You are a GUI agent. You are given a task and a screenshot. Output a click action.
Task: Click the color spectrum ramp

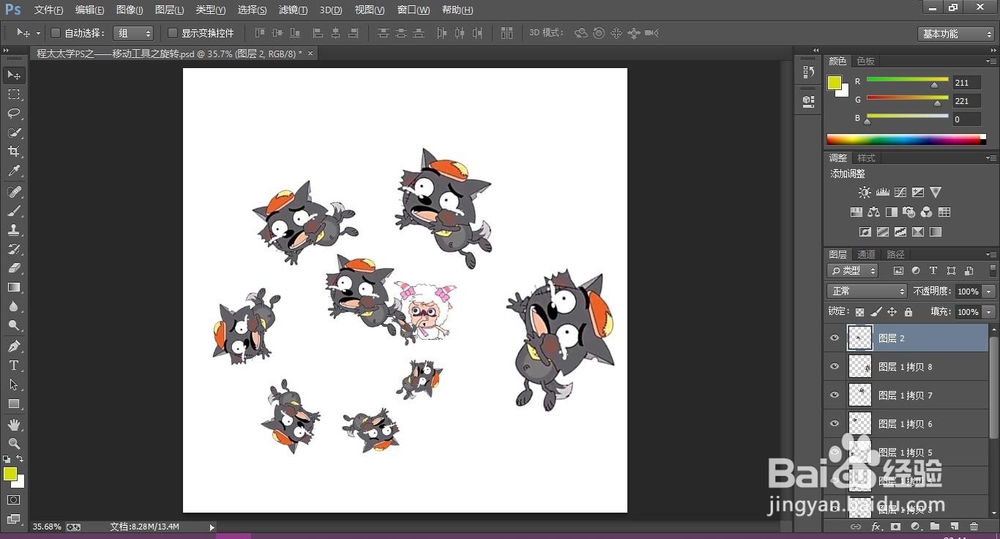906,139
